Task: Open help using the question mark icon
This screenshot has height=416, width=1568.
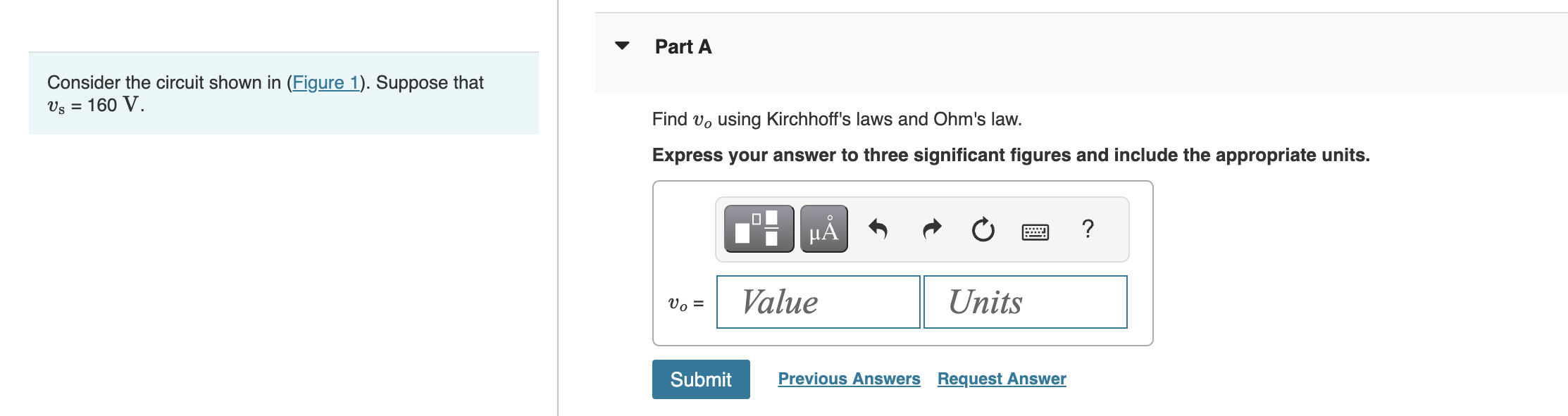Action: [1088, 229]
